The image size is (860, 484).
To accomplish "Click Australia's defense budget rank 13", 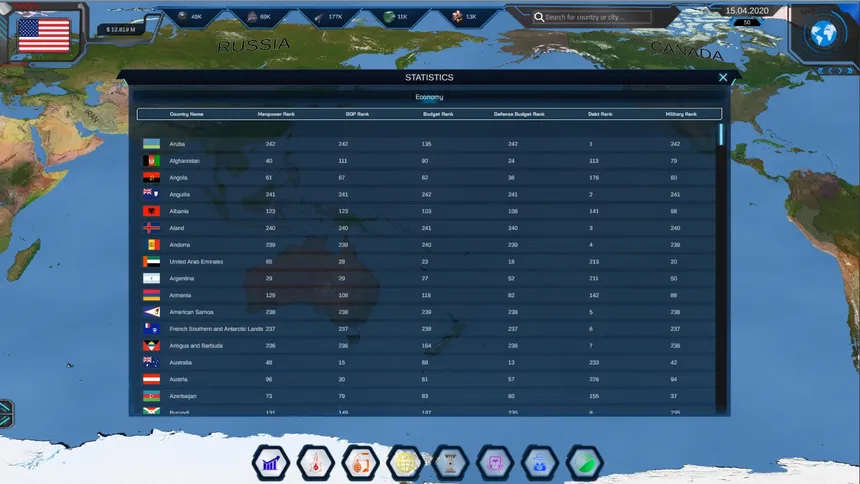I will tap(511, 362).
